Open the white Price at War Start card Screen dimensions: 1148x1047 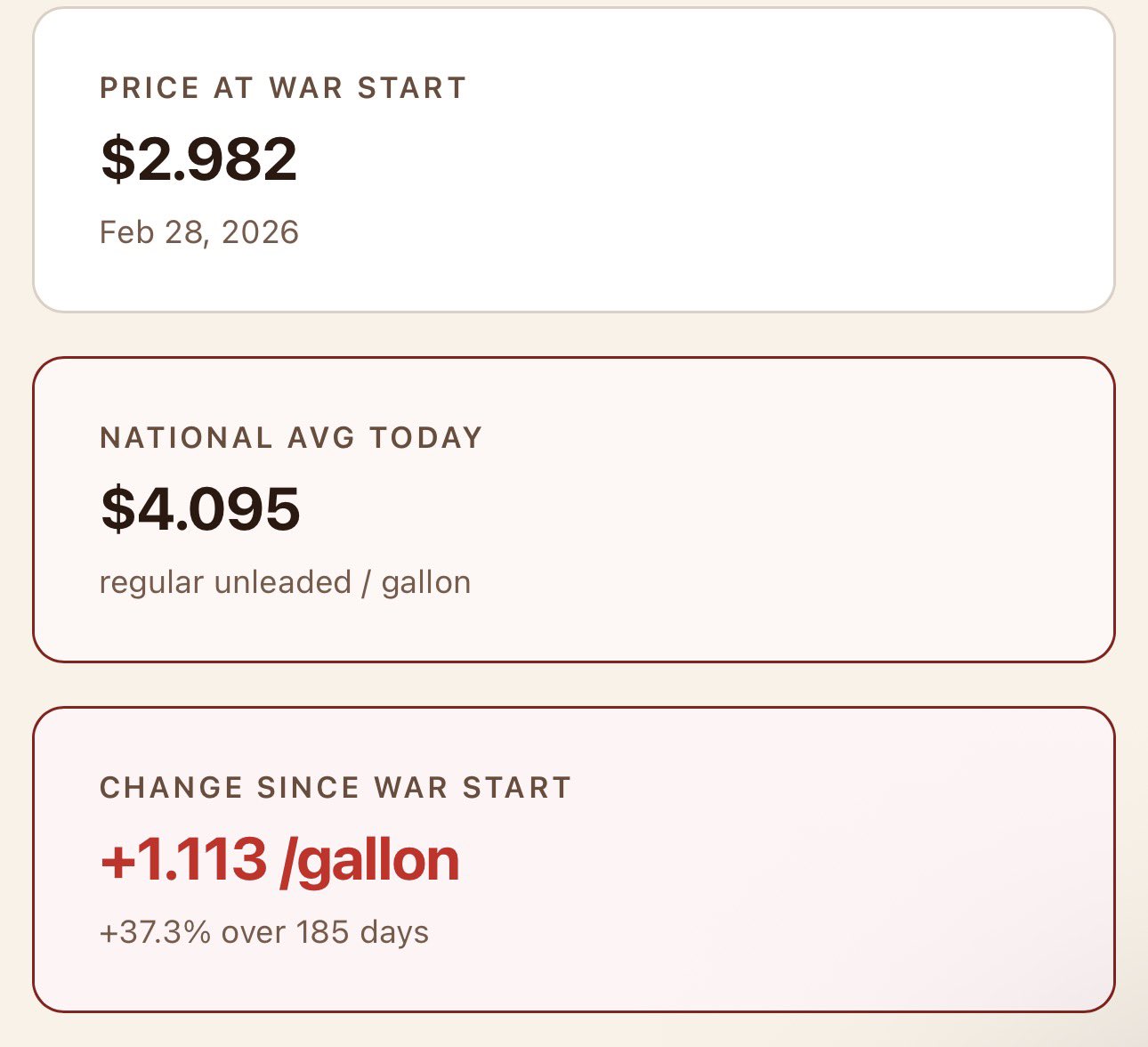click(x=574, y=160)
